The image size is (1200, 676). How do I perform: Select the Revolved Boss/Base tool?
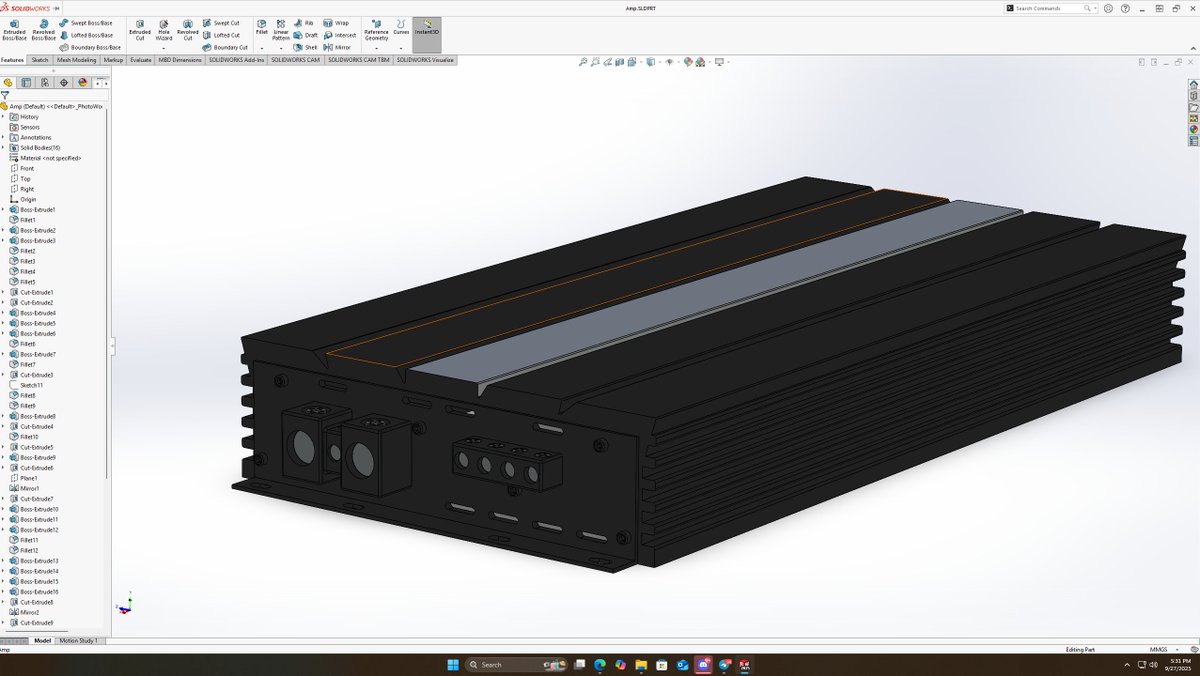(x=44, y=30)
